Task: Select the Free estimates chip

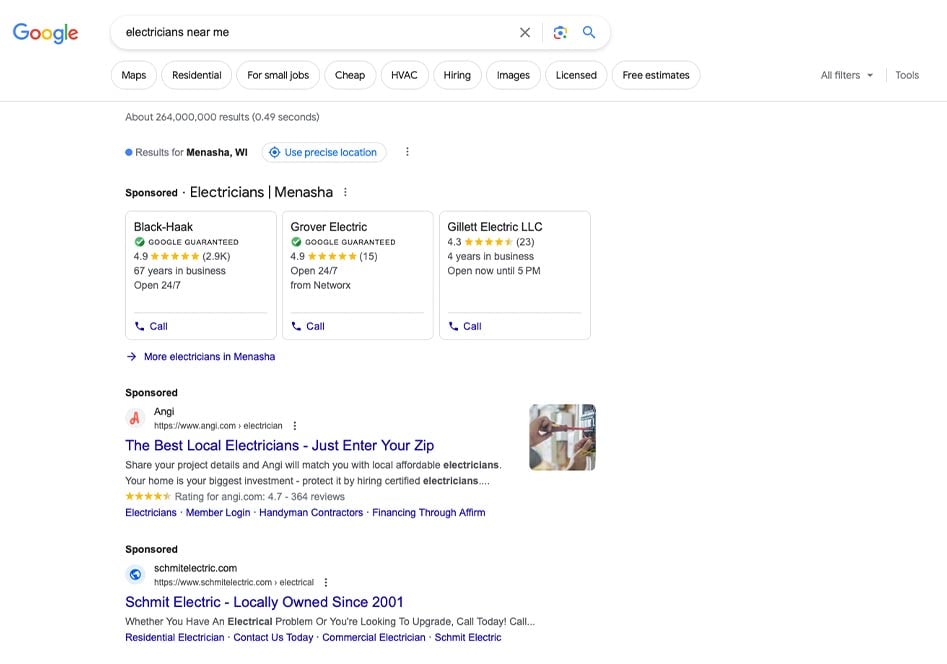Action: (656, 75)
